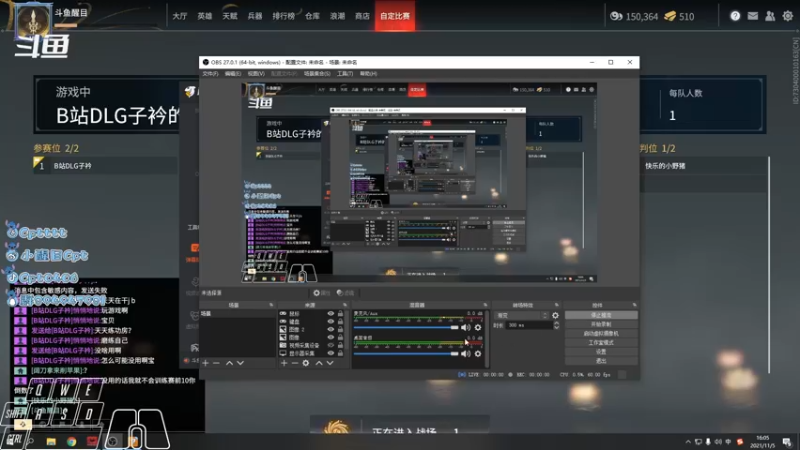Open transition properties gear beside 渐变

click(x=556, y=316)
